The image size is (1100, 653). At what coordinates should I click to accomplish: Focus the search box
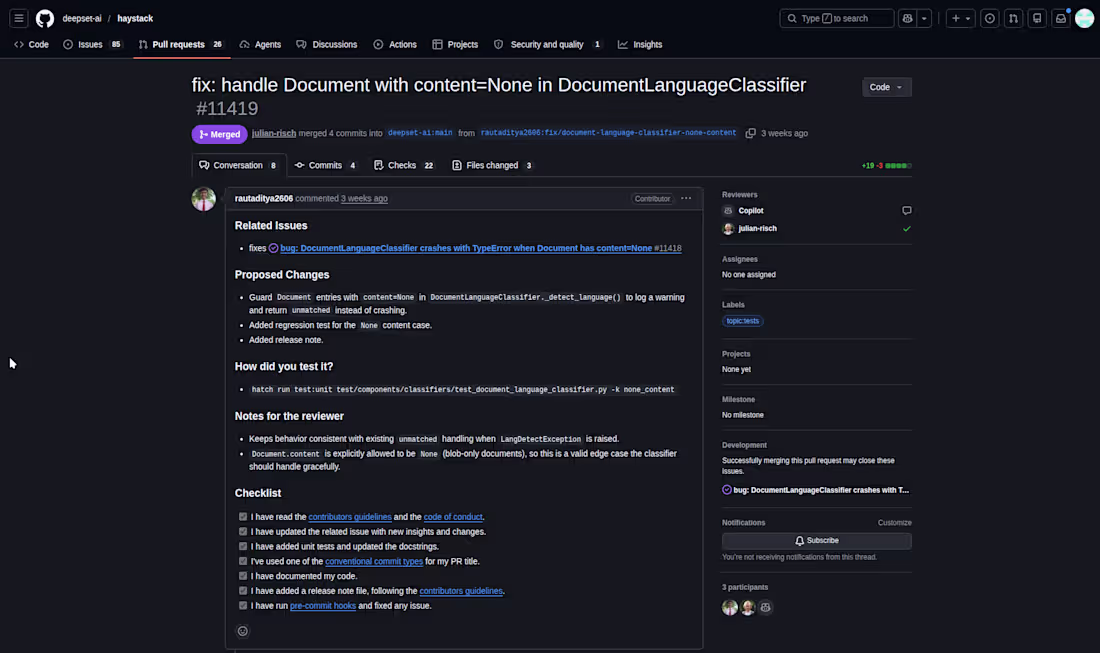click(836, 18)
